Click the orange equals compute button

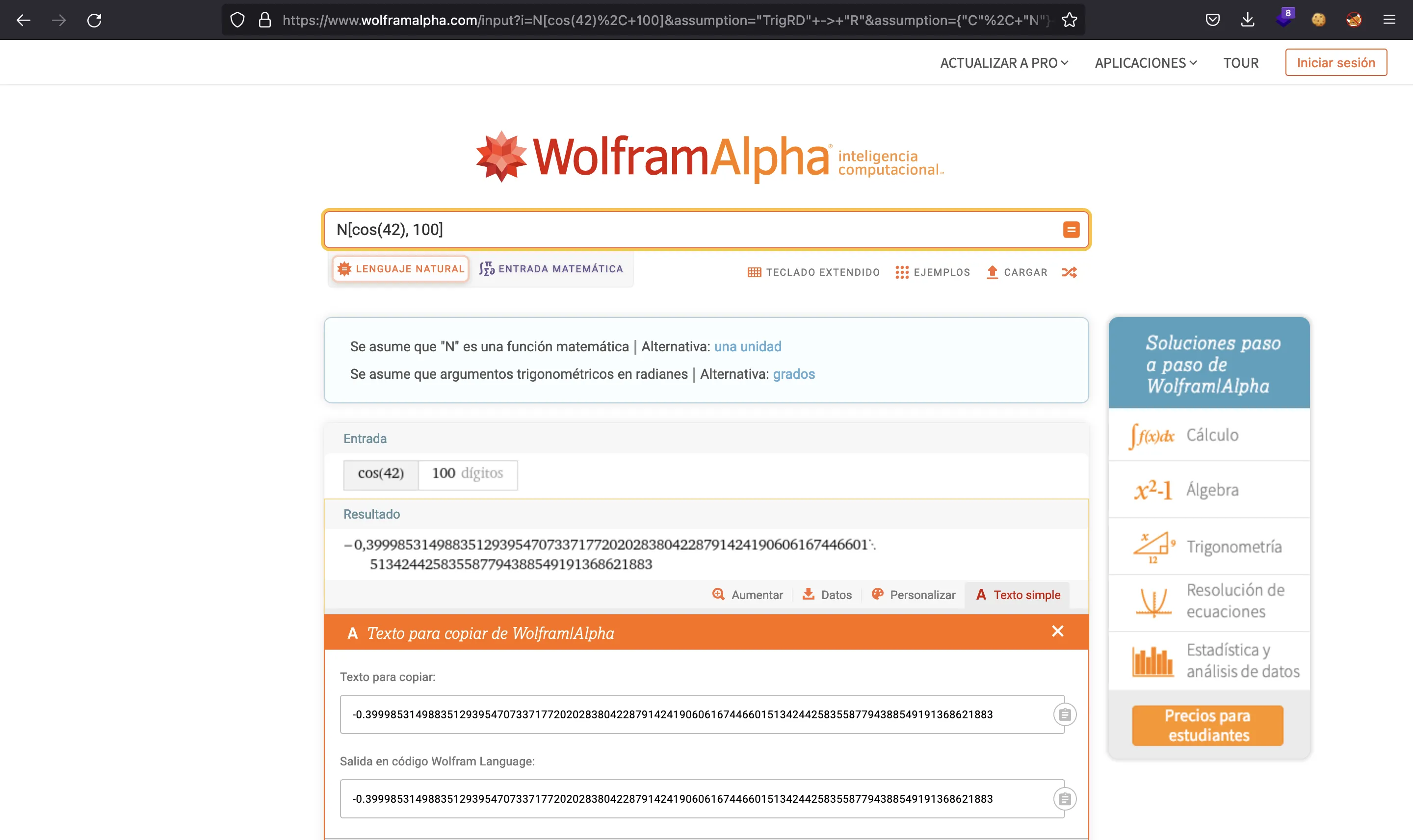(1071, 230)
